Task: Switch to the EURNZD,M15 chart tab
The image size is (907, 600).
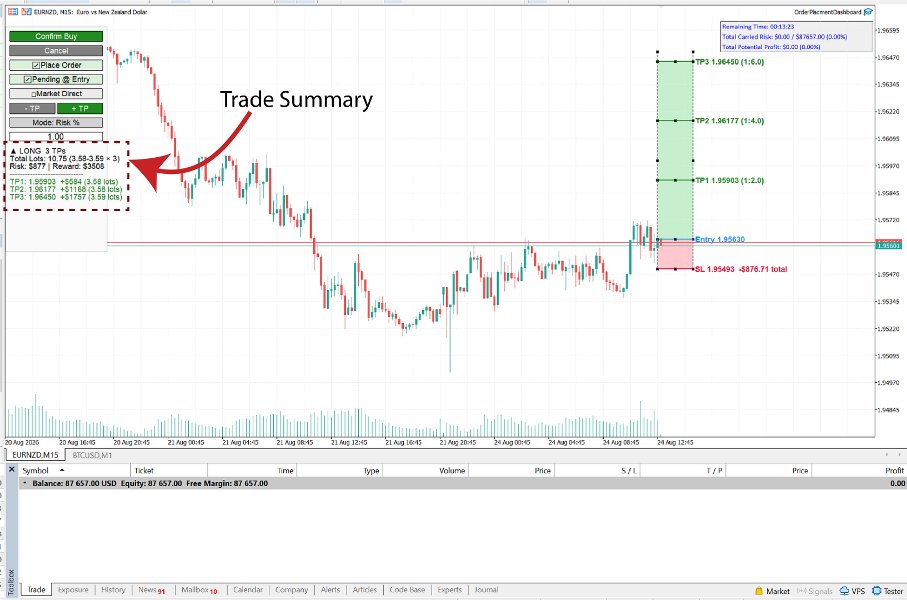Action: point(35,455)
